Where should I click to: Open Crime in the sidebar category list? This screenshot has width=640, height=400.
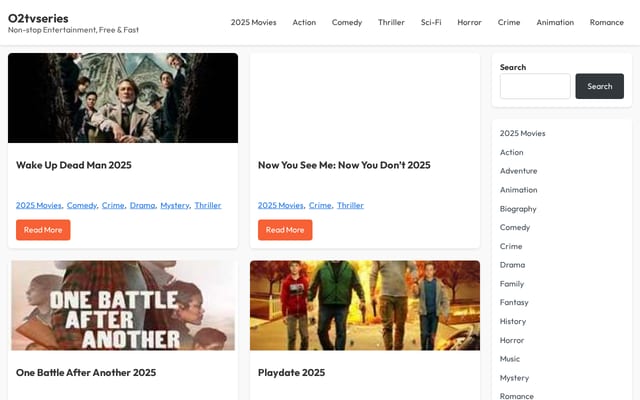coord(511,246)
